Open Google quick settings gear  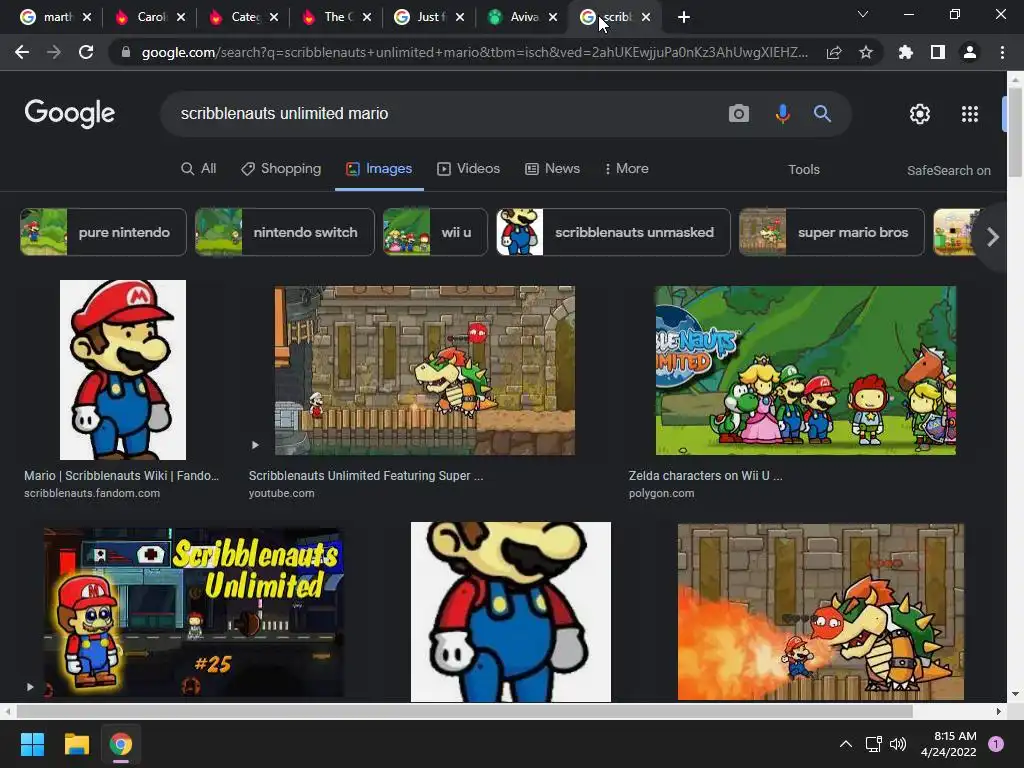point(920,114)
